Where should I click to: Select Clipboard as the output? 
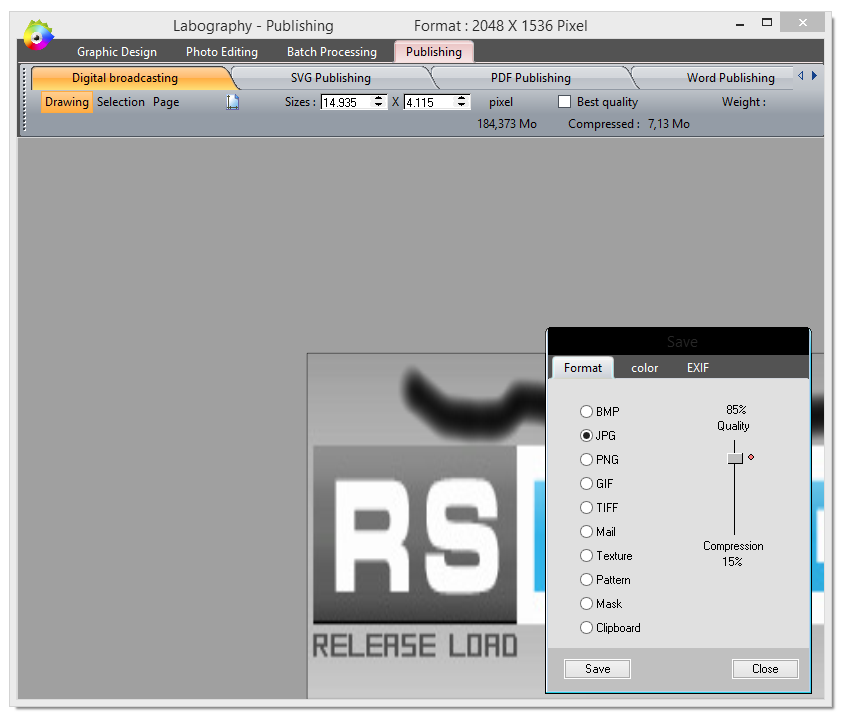coord(586,628)
